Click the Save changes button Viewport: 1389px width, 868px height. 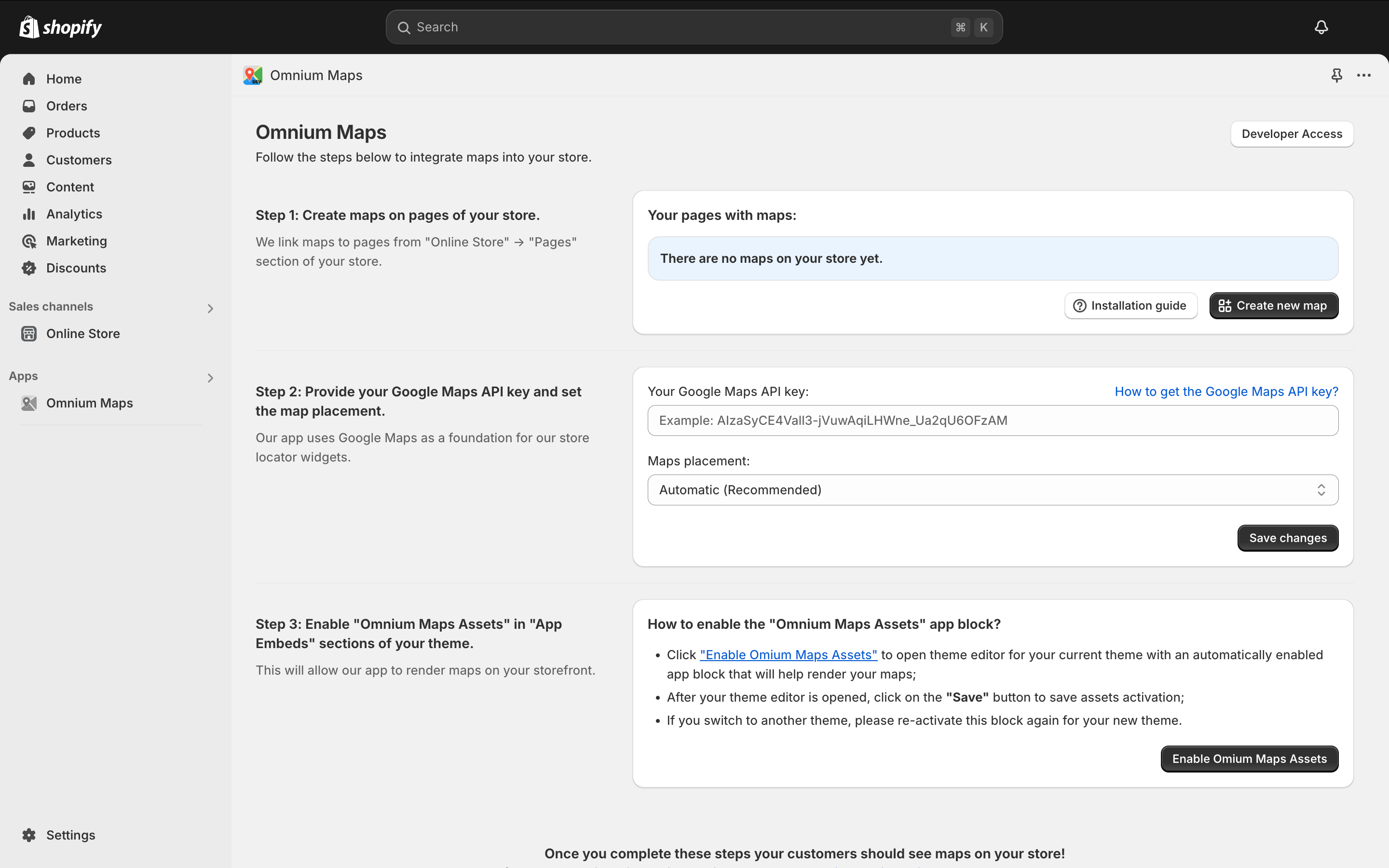tap(1287, 538)
